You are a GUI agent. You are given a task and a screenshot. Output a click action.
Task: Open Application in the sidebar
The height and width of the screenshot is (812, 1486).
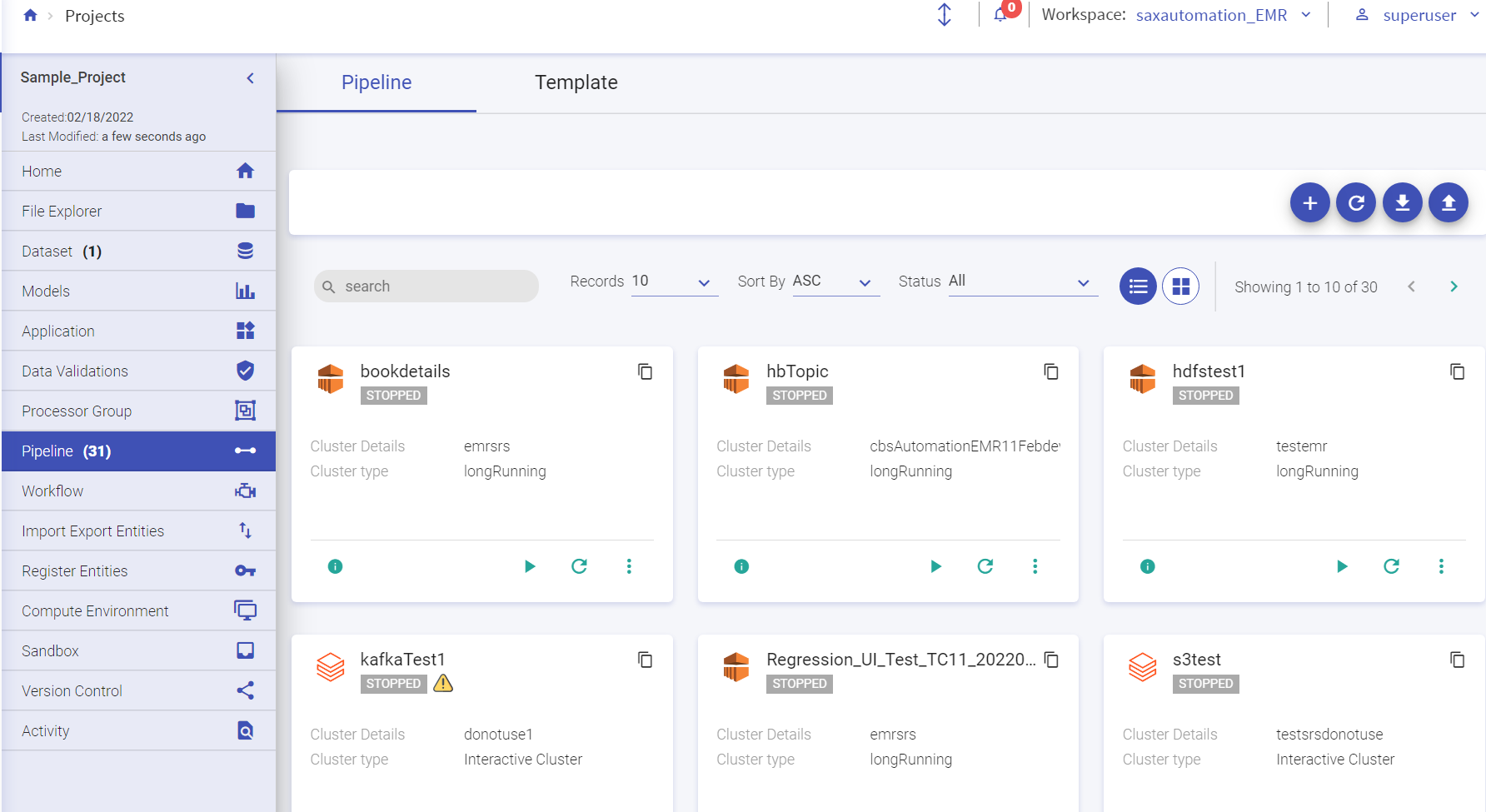click(x=138, y=331)
